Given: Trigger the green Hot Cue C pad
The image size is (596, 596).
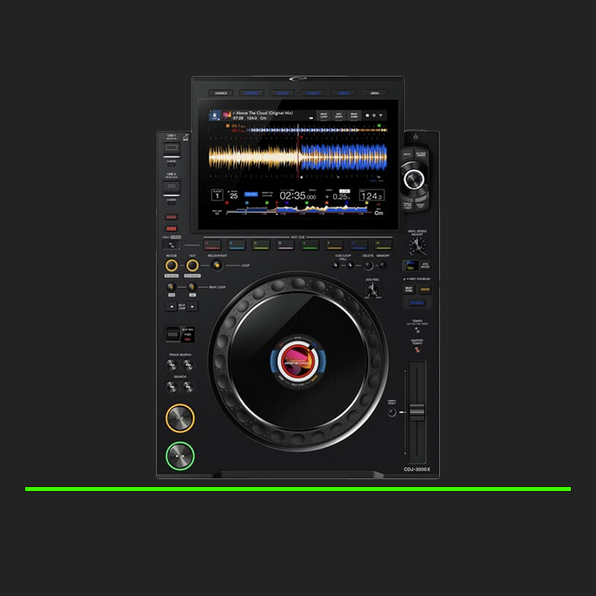Looking at the screenshot, I should click(261, 245).
